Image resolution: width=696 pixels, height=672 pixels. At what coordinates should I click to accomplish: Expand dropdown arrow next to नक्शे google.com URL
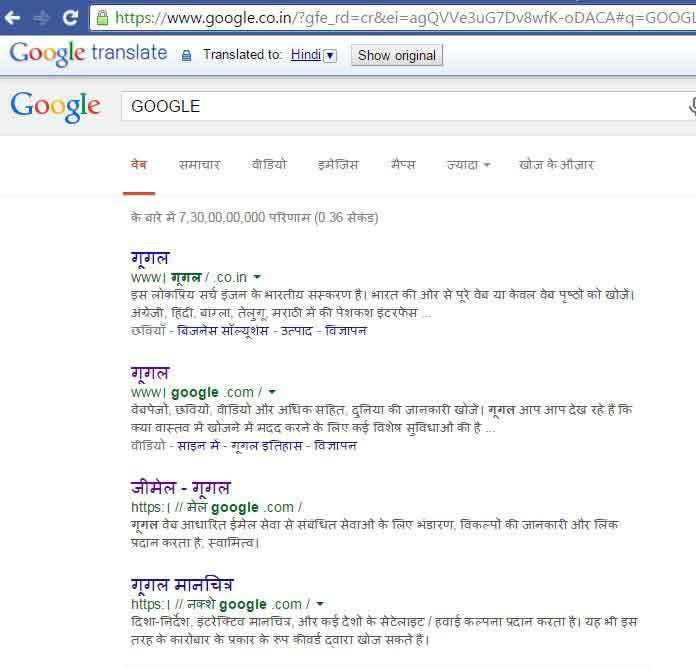pyautogui.click(x=320, y=604)
